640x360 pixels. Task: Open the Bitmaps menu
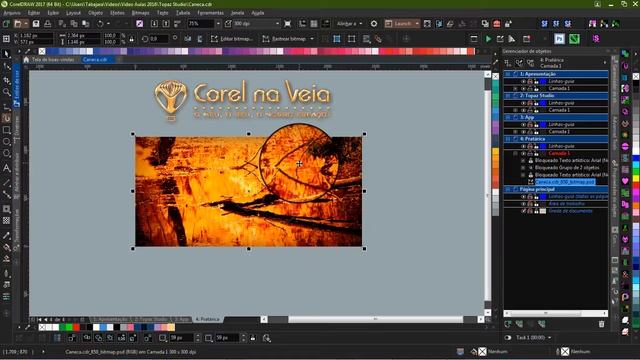pyautogui.click(x=140, y=13)
